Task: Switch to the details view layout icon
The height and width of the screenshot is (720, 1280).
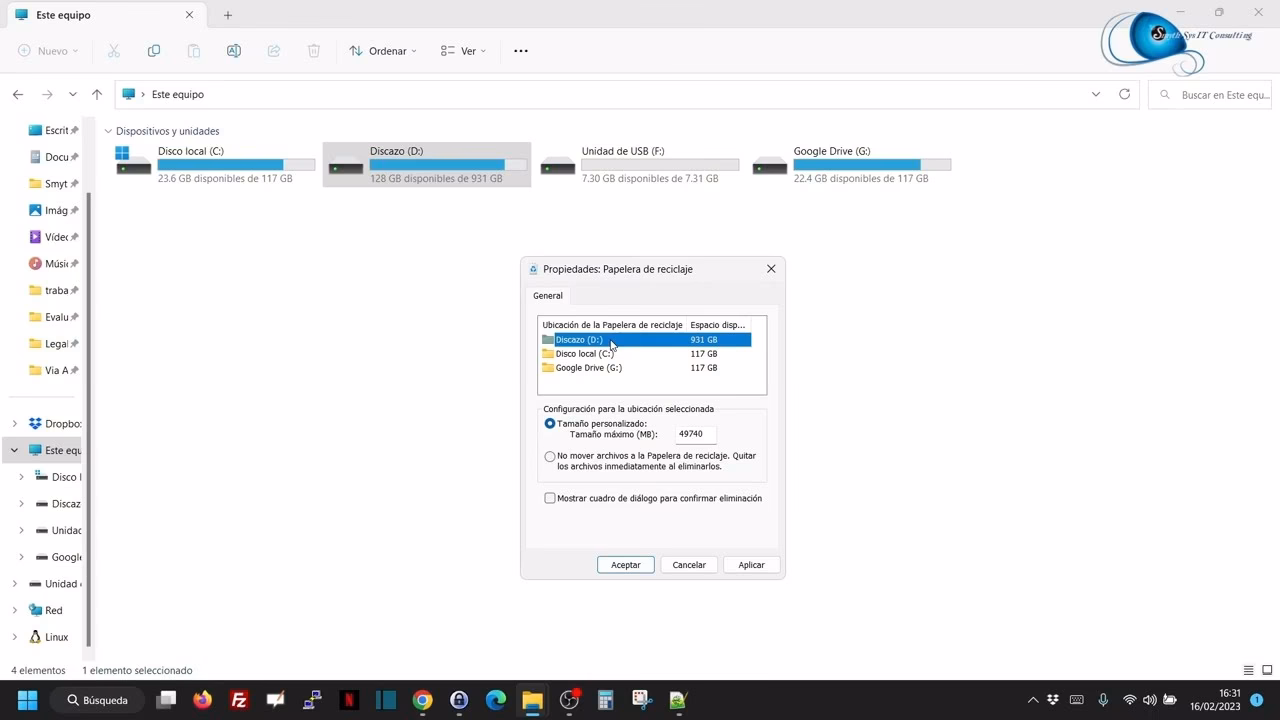Action: pyautogui.click(x=1248, y=670)
